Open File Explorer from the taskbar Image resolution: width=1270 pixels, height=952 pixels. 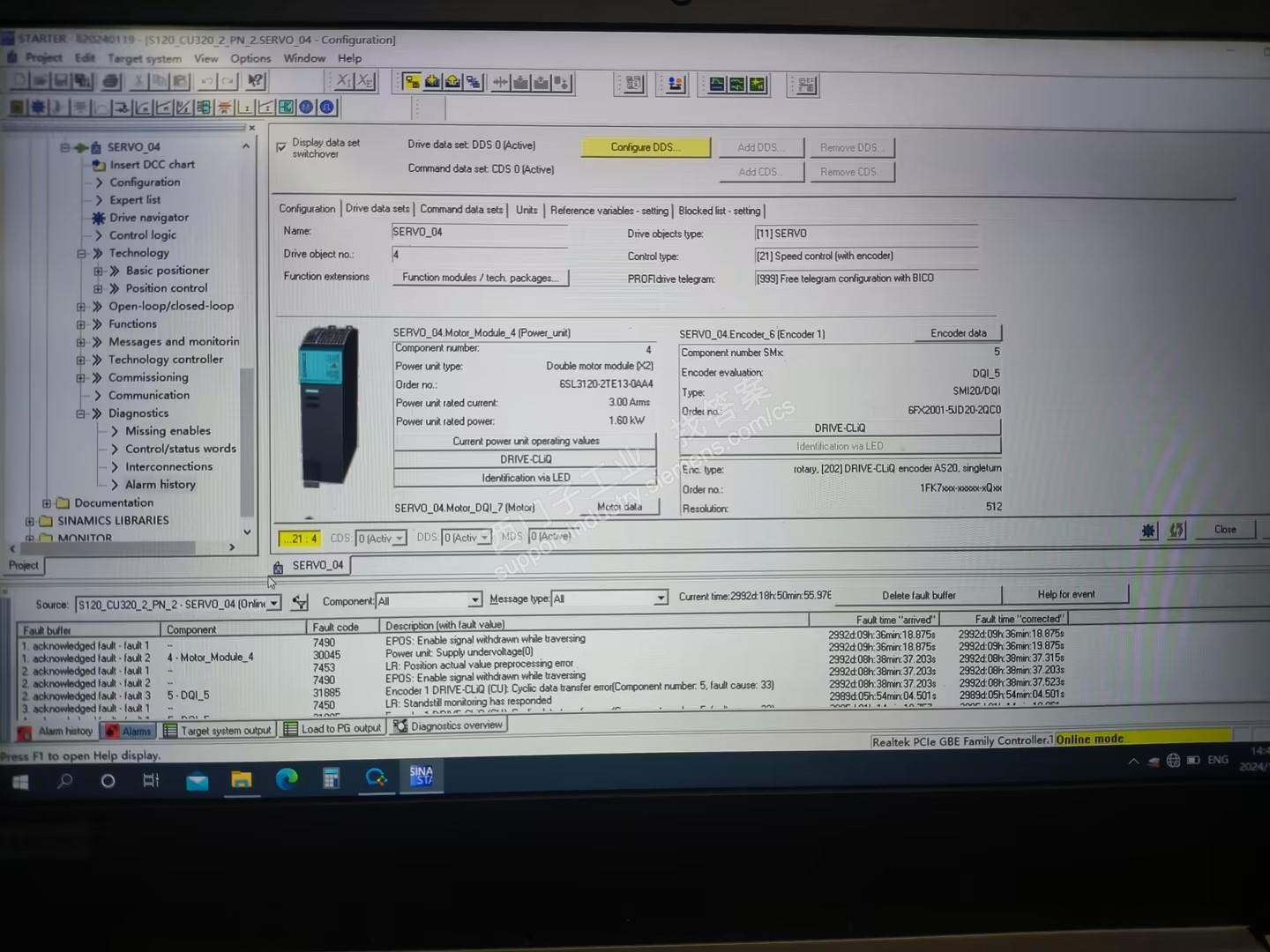click(242, 779)
